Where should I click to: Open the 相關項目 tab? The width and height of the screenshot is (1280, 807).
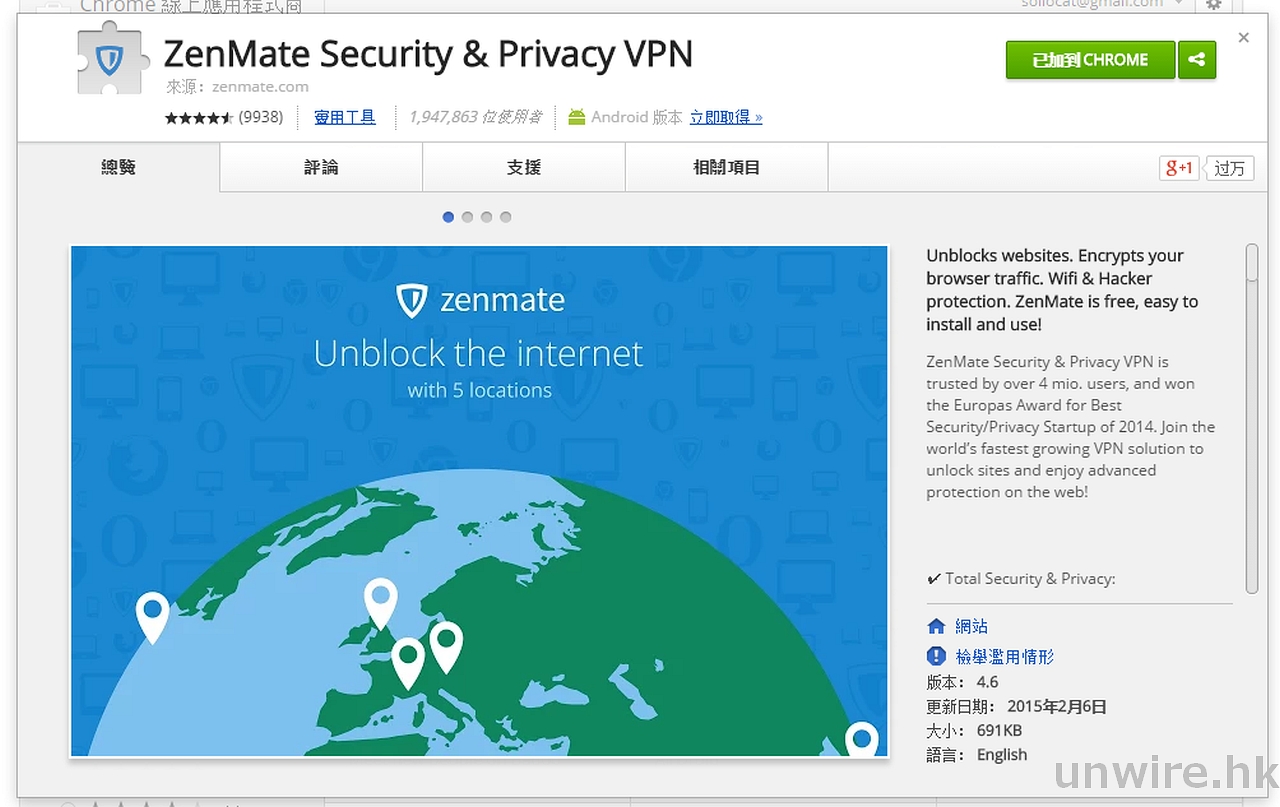coord(726,168)
